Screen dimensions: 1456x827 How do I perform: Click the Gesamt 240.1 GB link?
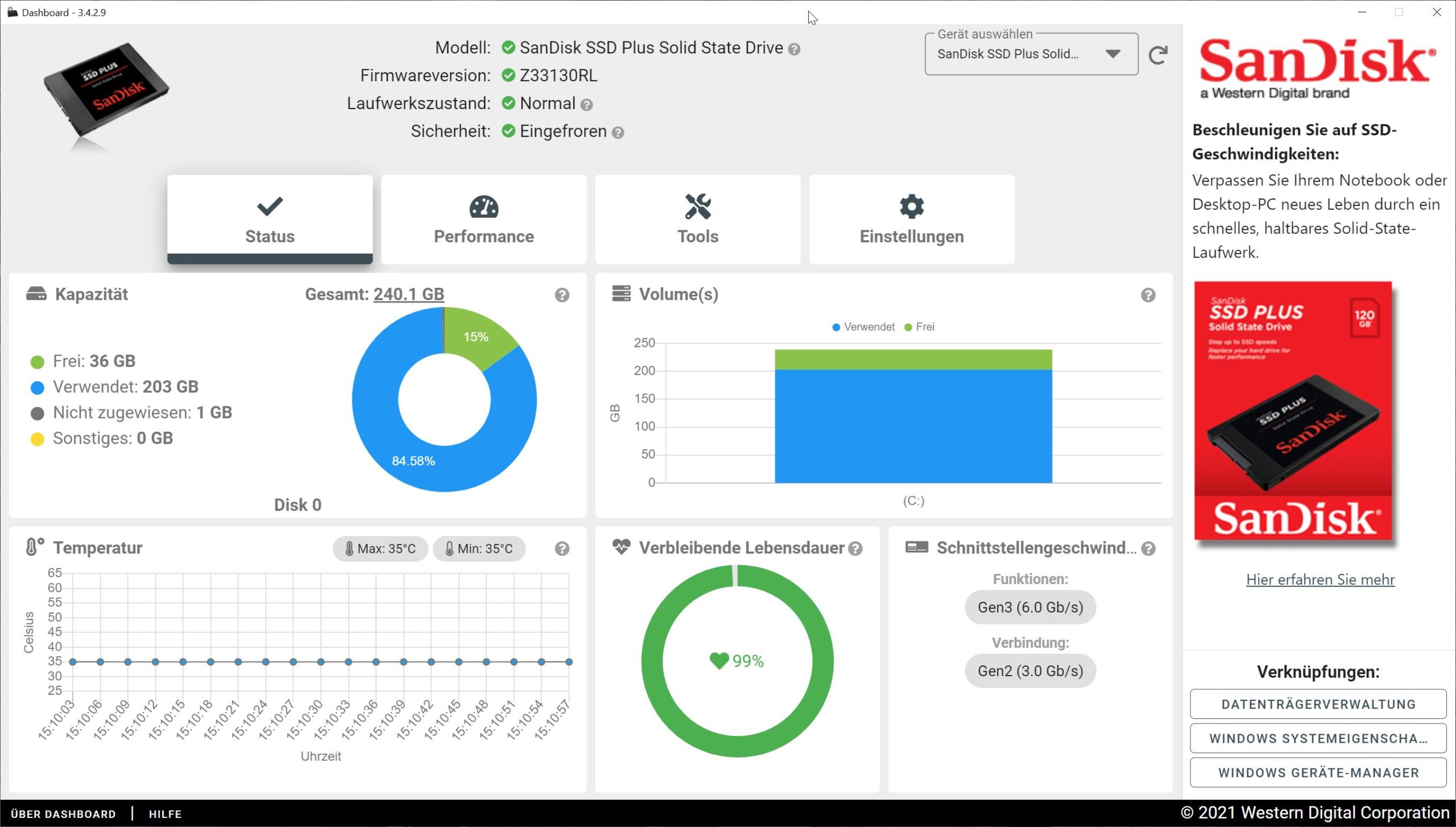tap(408, 294)
